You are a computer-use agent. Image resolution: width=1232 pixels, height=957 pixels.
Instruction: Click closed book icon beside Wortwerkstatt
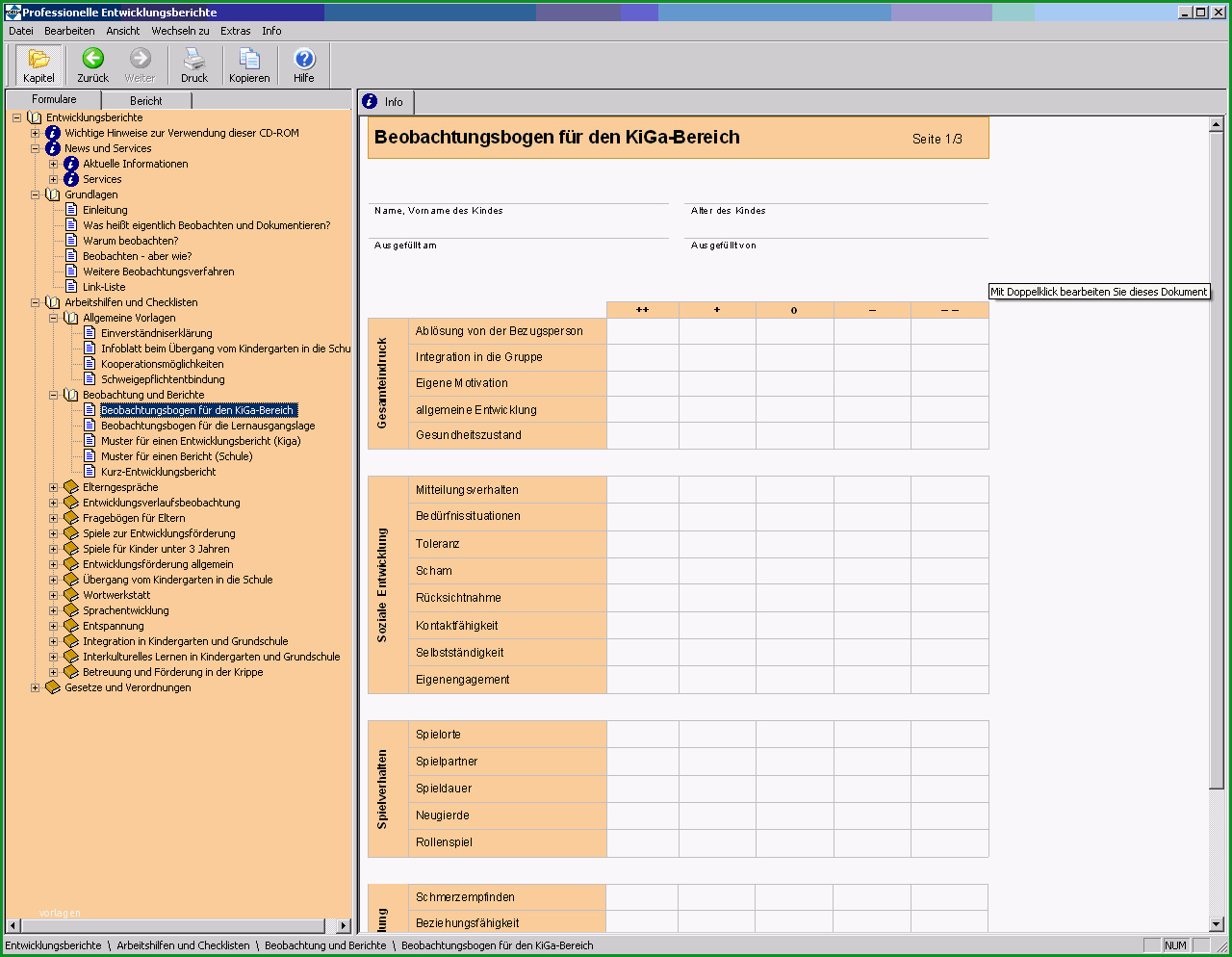coord(71,595)
